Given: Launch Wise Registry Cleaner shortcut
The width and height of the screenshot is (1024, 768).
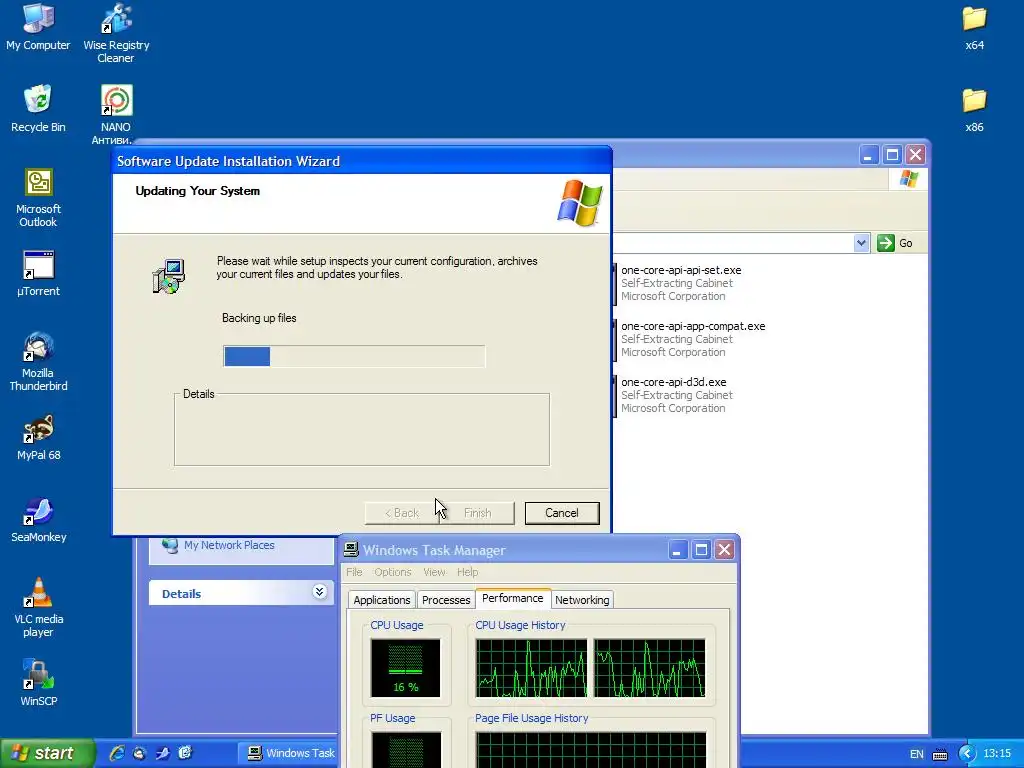Looking at the screenshot, I should (x=116, y=33).
